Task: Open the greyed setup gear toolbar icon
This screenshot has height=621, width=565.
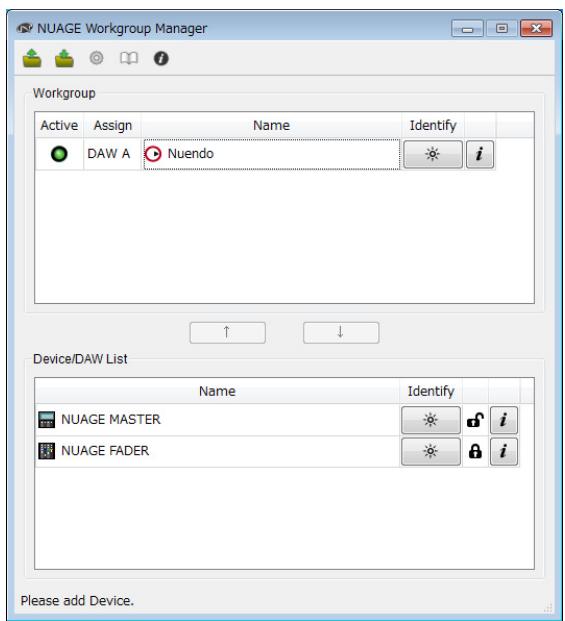Action: pyautogui.click(x=96, y=58)
